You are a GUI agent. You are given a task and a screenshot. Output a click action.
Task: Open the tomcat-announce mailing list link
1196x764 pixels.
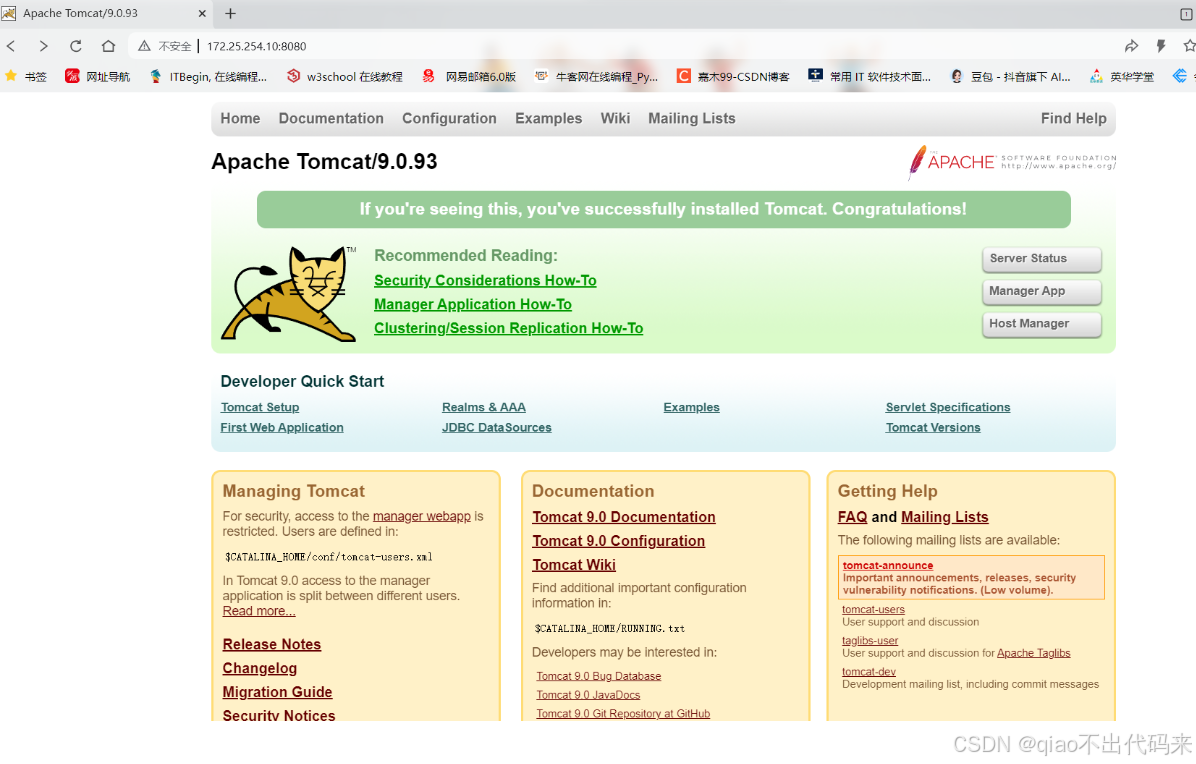coord(888,565)
